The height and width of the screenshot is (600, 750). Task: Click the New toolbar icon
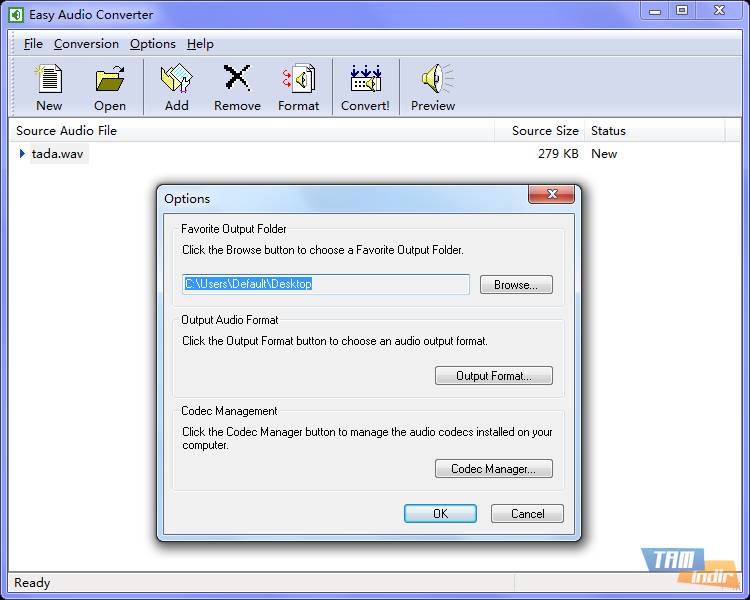pos(48,80)
